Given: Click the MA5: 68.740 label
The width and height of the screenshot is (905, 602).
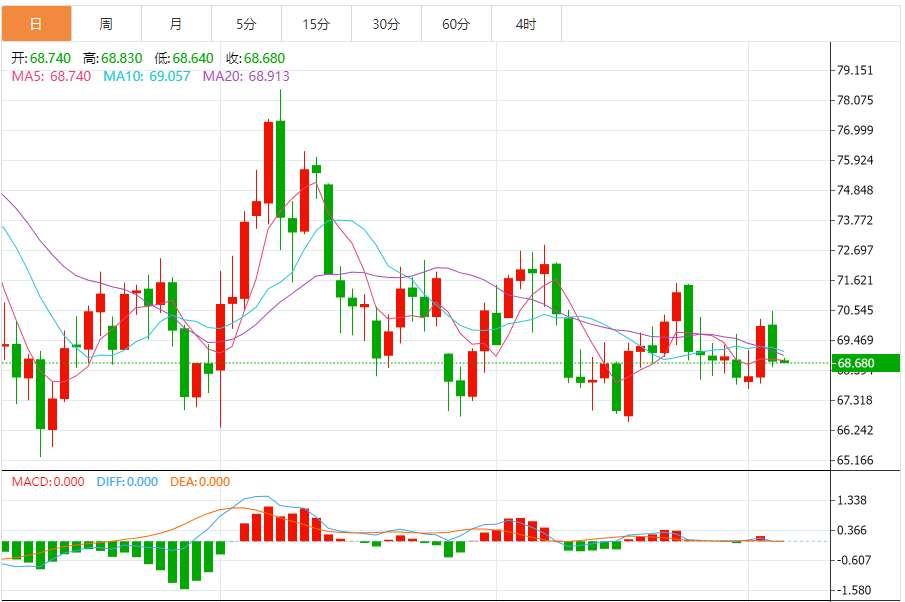Looking at the screenshot, I should click(x=51, y=76).
